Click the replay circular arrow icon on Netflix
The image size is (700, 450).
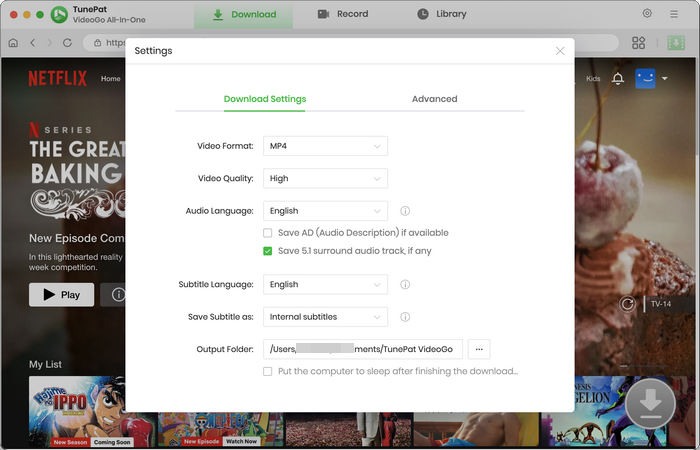click(x=627, y=304)
